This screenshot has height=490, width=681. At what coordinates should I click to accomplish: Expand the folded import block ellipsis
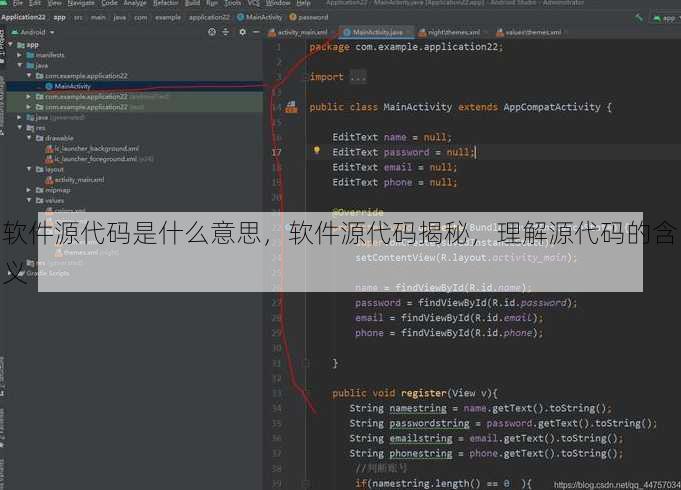coord(358,77)
